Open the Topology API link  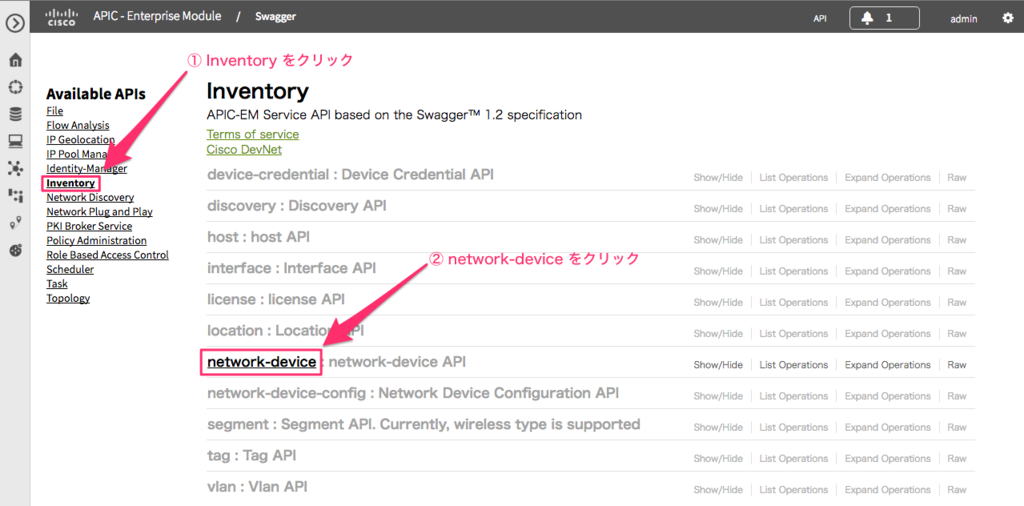click(68, 298)
